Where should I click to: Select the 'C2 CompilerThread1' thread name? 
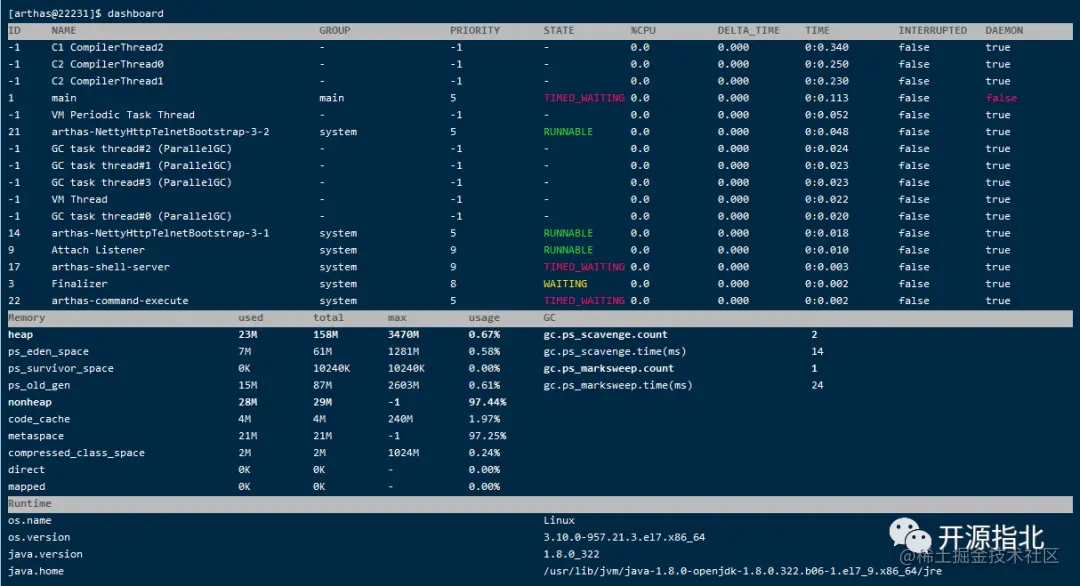click(107, 81)
